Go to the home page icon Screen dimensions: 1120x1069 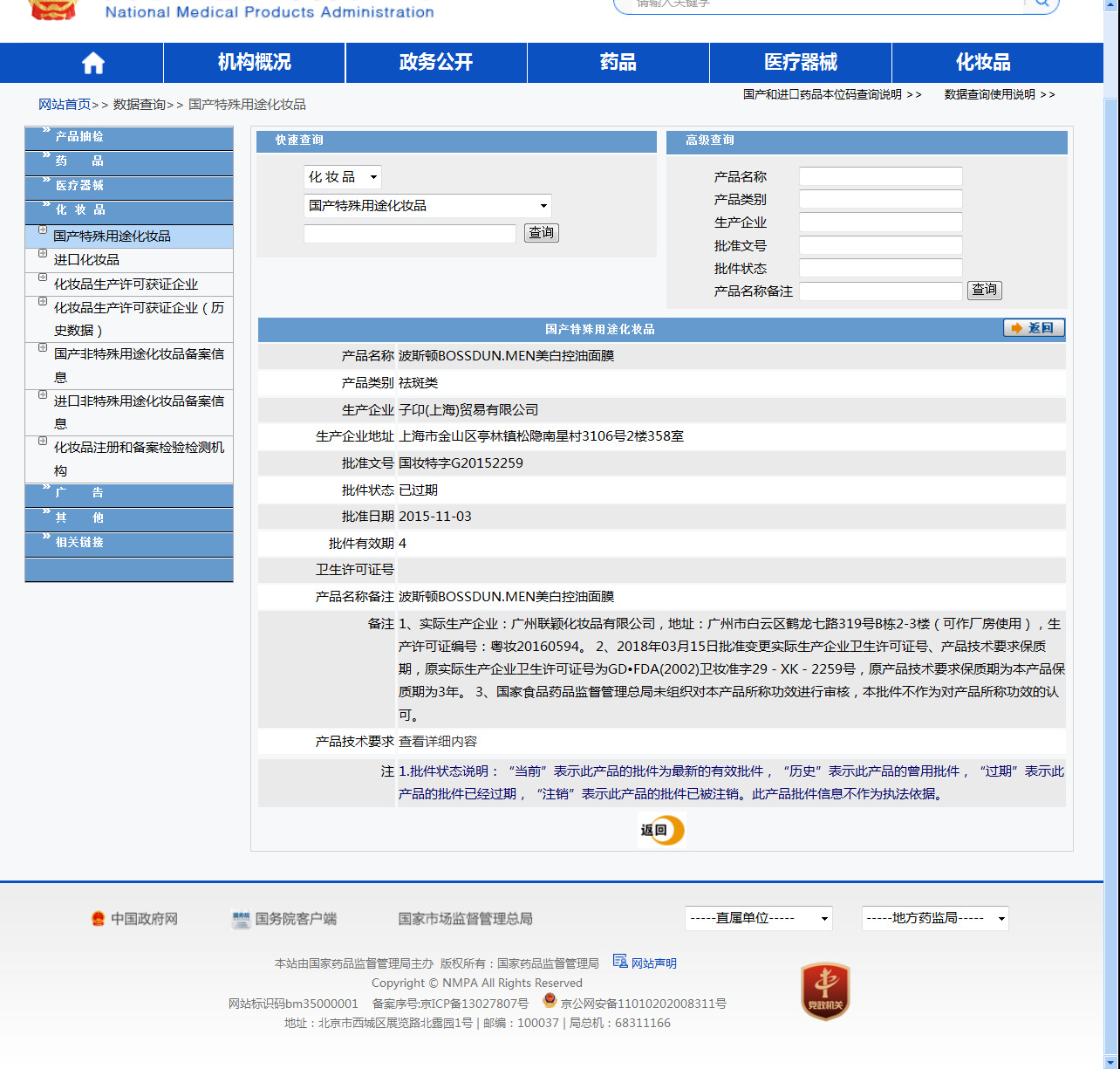click(x=93, y=63)
